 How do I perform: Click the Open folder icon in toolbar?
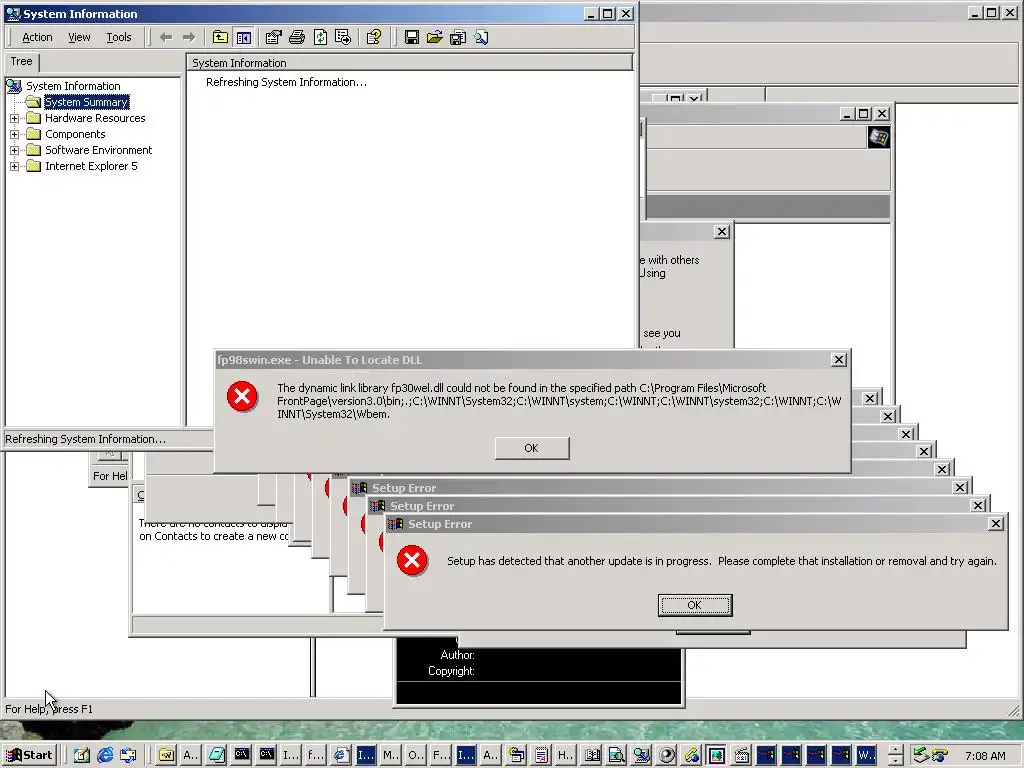434,37
